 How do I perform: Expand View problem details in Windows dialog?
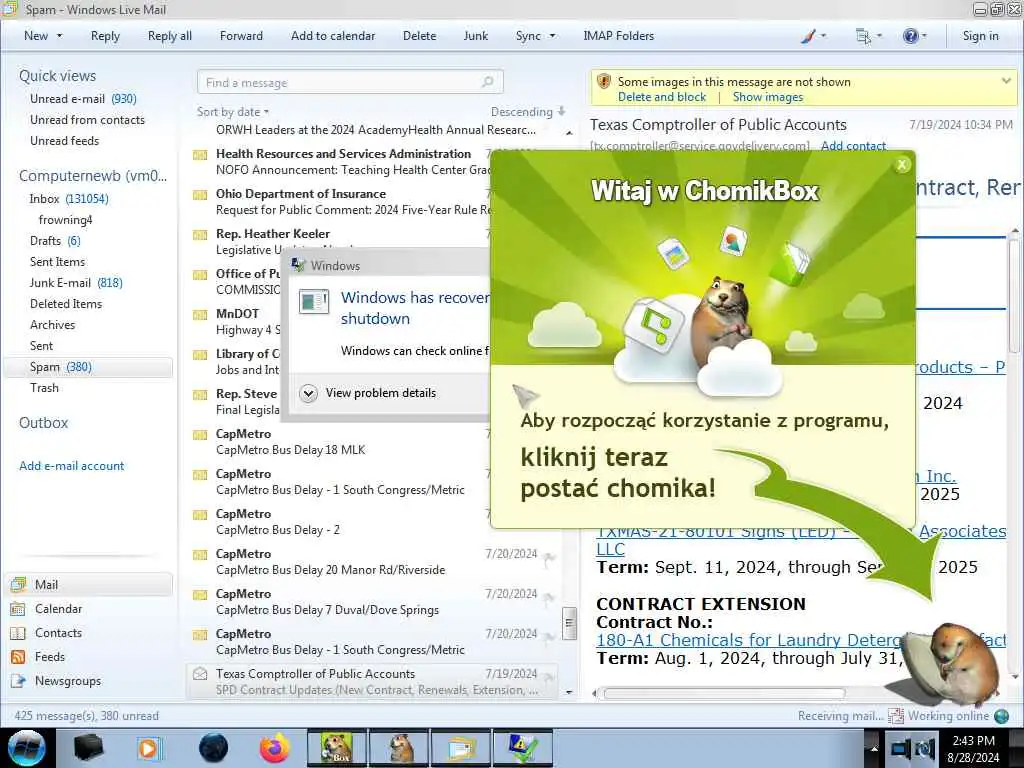(x=308, y=393)
